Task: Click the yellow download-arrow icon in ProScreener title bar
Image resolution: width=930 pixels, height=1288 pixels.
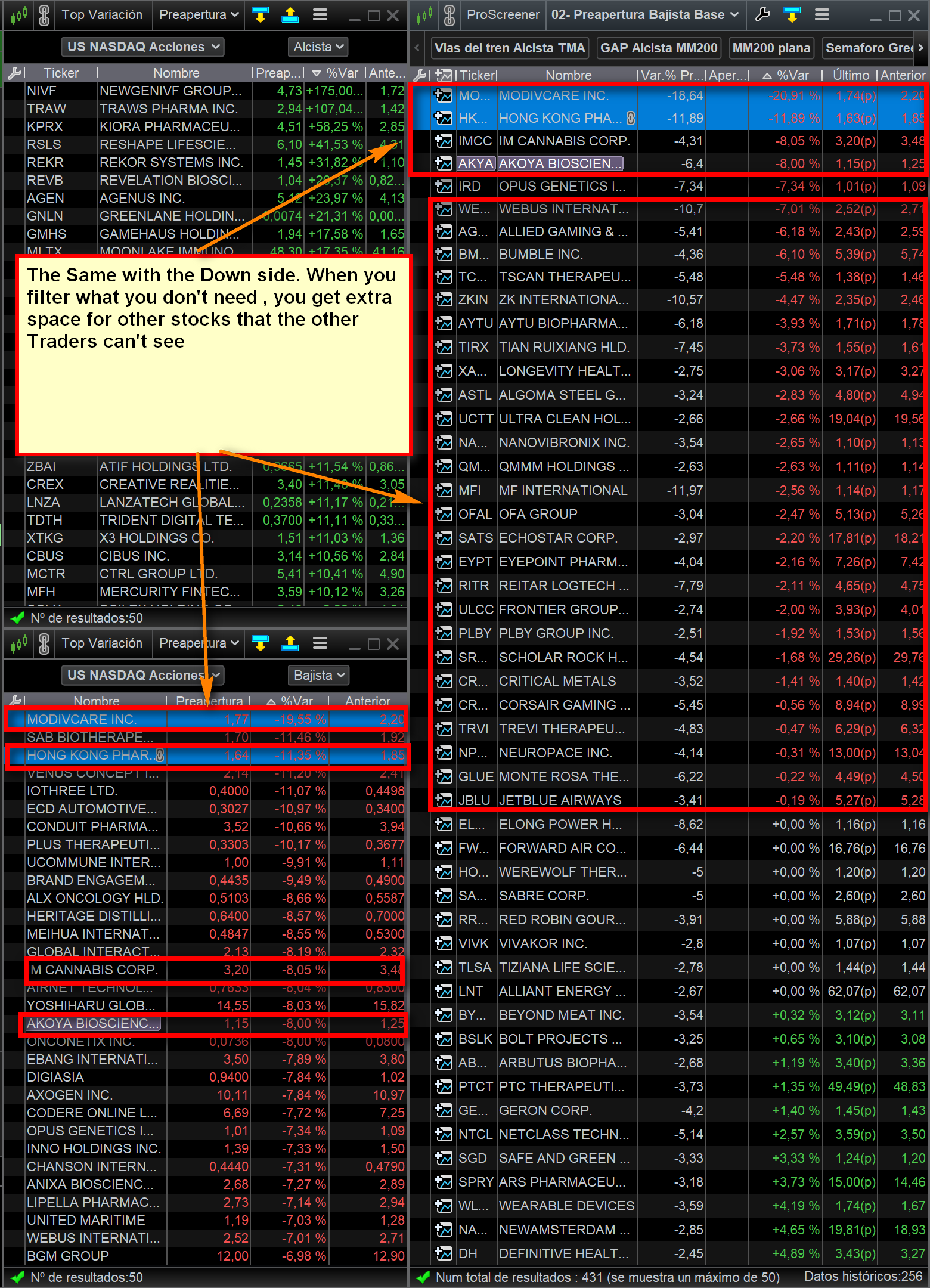Action: [792, 14]
